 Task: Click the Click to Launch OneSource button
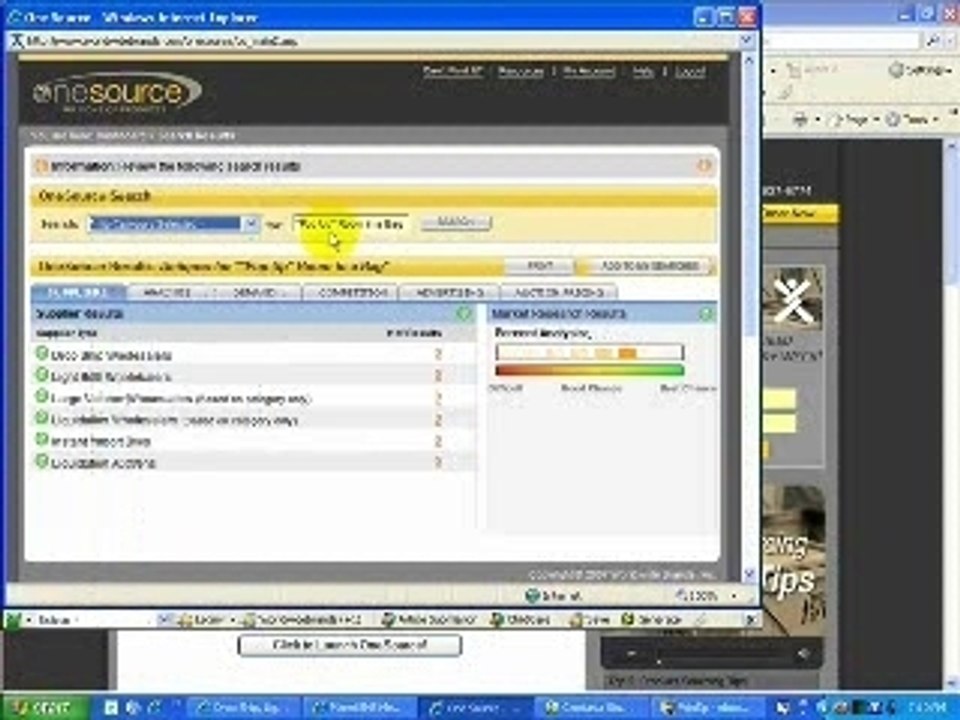pos(350,645)
